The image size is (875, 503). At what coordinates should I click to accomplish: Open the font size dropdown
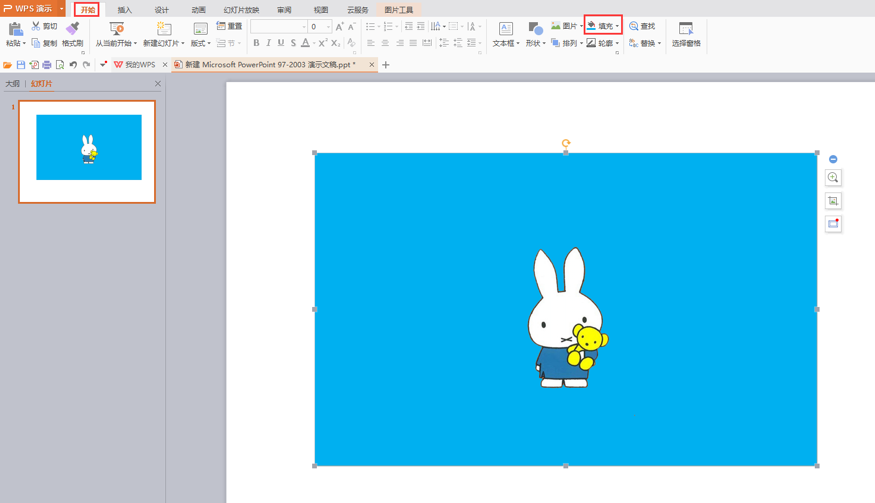click(328, 26)
